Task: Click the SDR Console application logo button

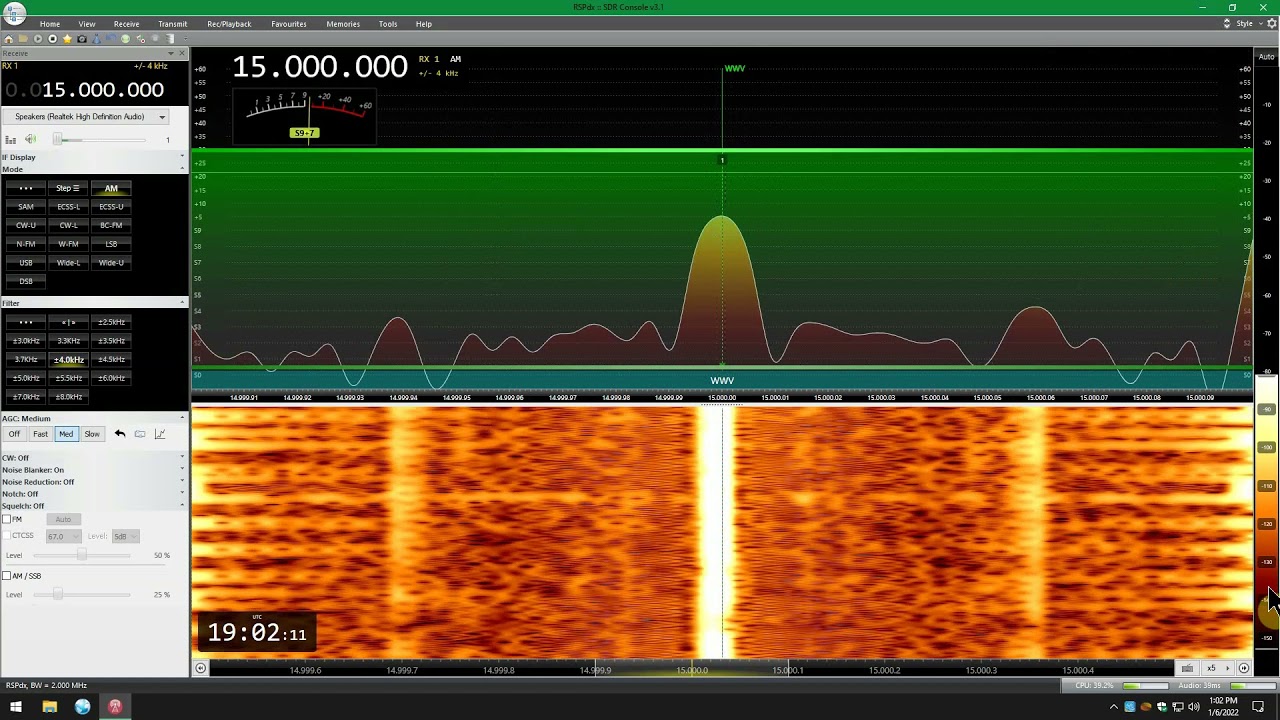Action: tap(13, 13)
